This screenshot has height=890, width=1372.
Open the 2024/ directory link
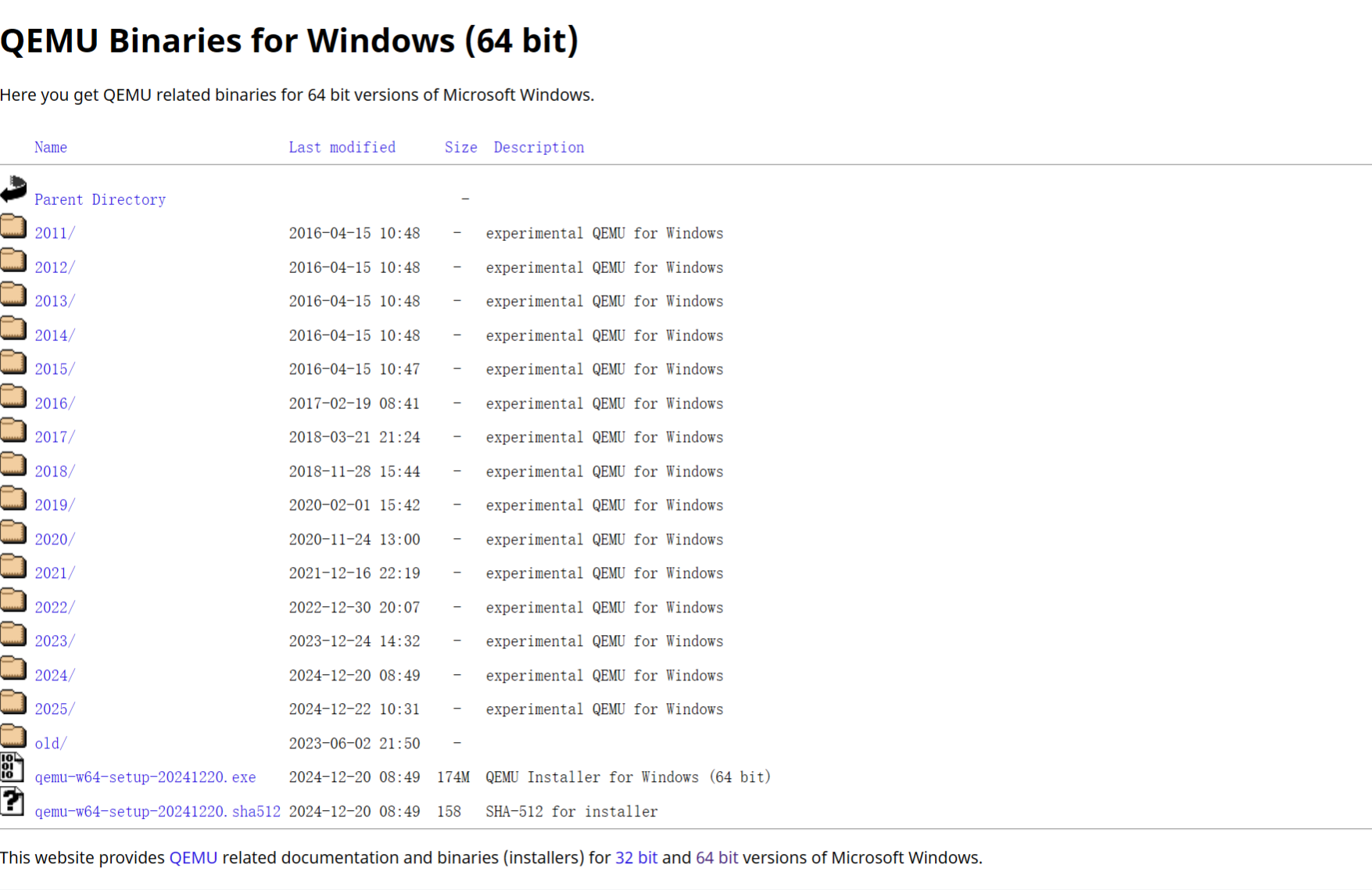[55, 676]
